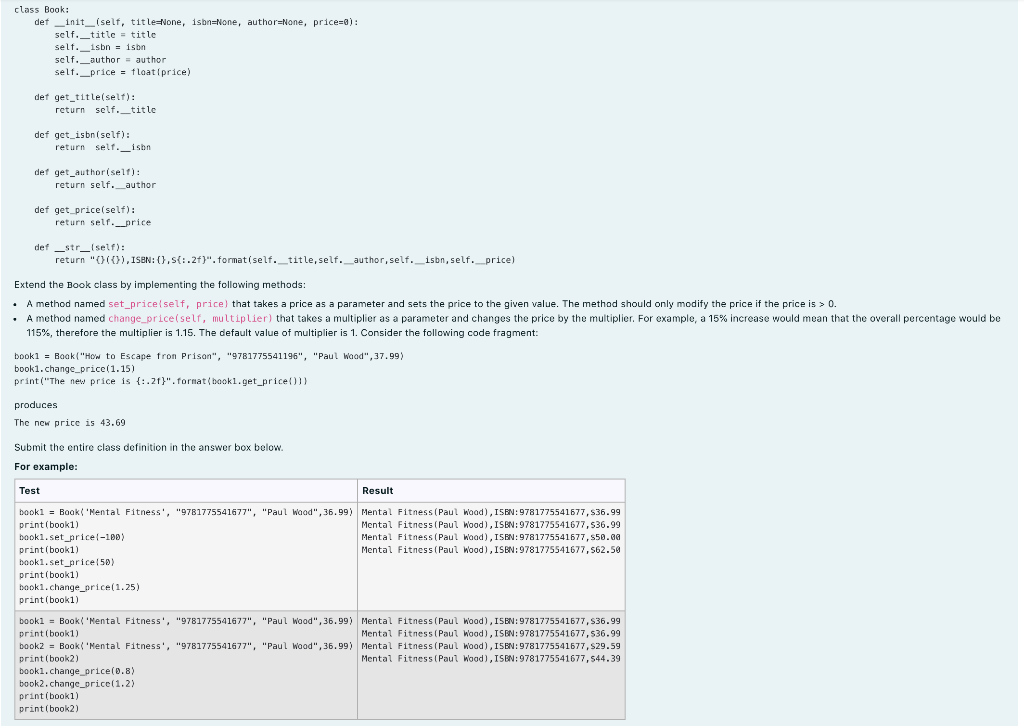Click the "self.__price = float(price)" line
The width and height of the screenshot is (1024, 726).
123,72
